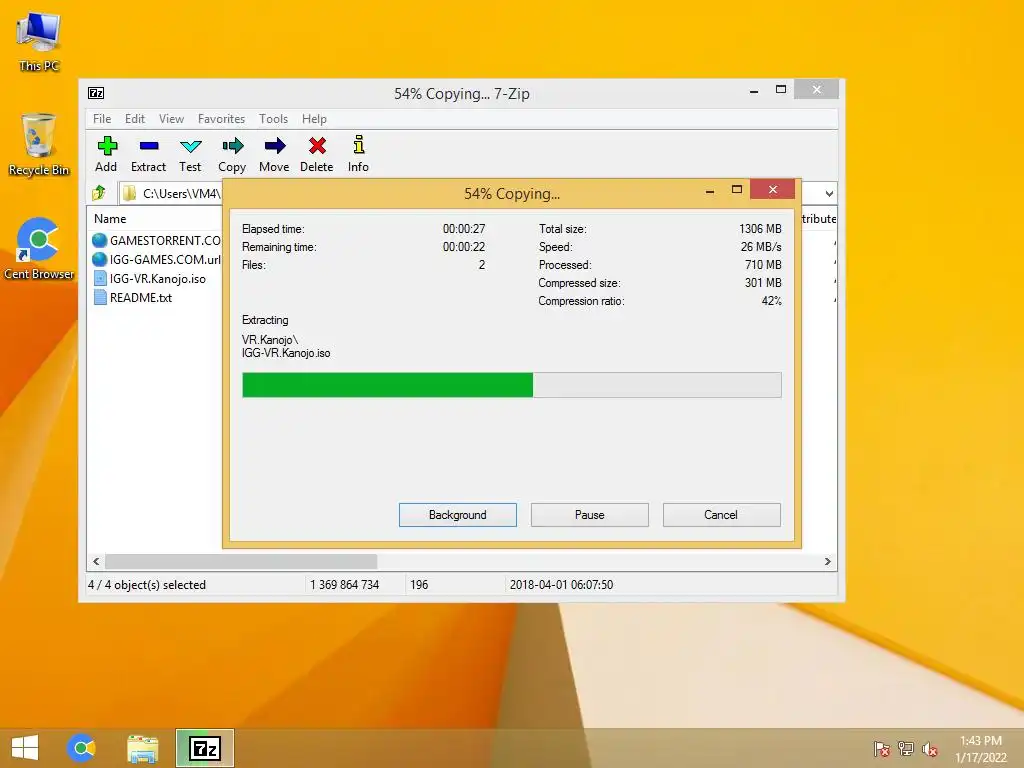This screenshot has width=1024, height=768.
Task: Expand the address bar dropdown arrow
Action: point(829,193)
